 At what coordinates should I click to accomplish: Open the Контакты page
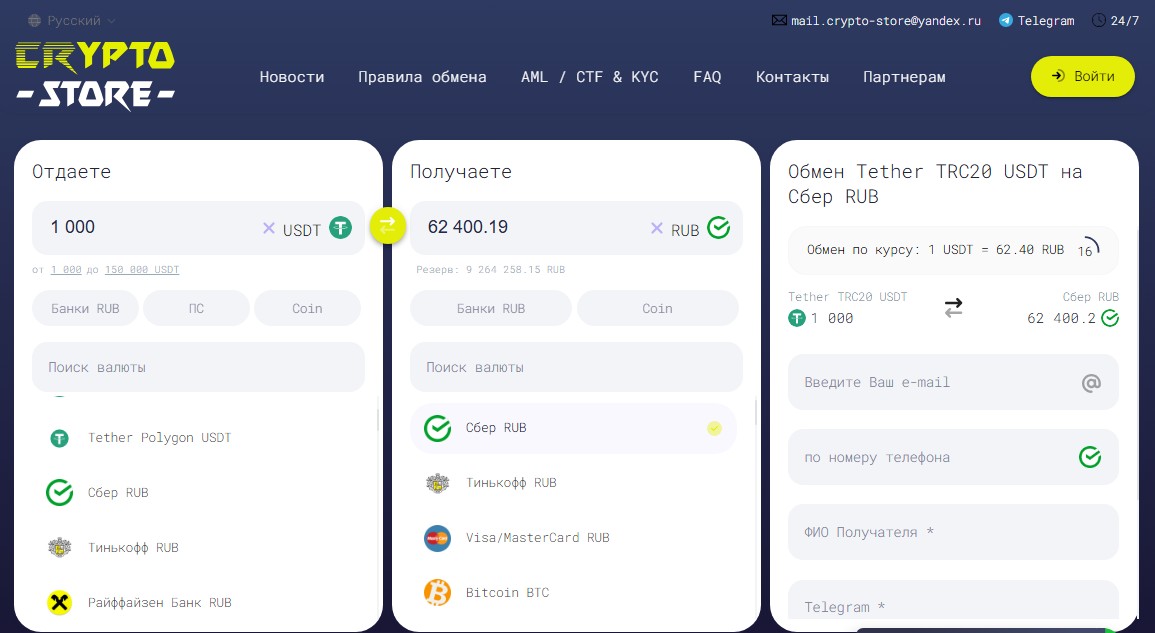tap(792, 77)
